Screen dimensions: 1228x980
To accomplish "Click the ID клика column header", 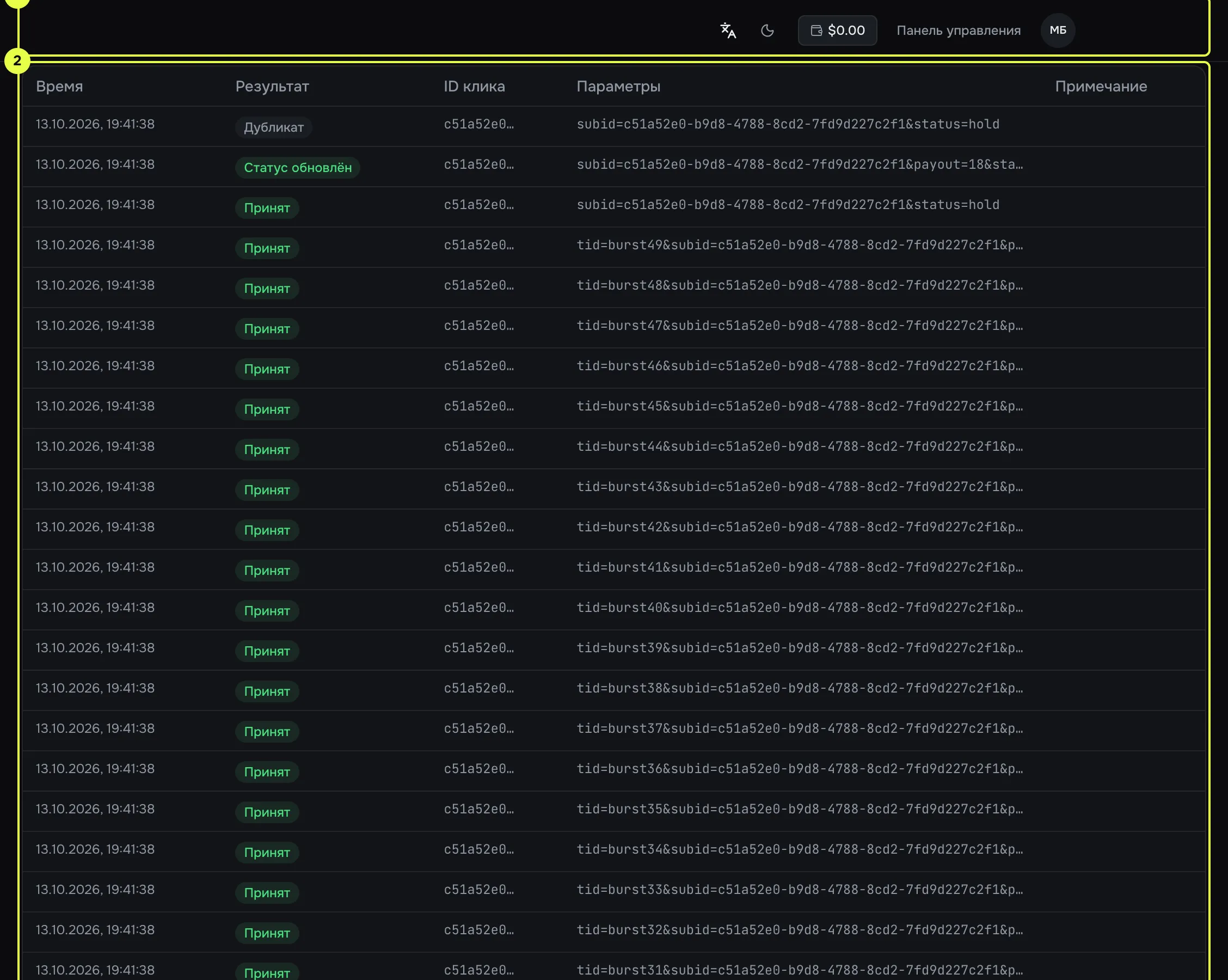I will (x=475, y=86).
